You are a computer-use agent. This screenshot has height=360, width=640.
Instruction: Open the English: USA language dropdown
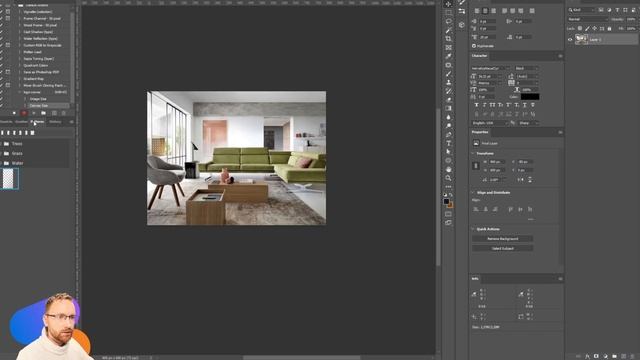click(490, 123)
